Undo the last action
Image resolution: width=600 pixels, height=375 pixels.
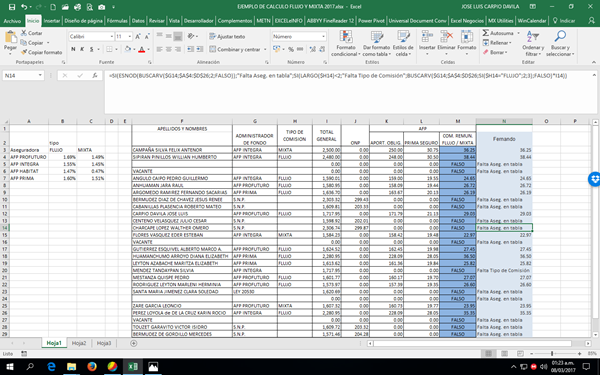[24, 7]
